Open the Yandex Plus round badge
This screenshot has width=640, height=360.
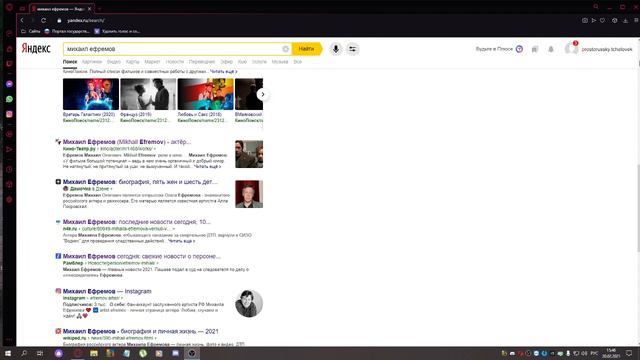pos(519,49)
